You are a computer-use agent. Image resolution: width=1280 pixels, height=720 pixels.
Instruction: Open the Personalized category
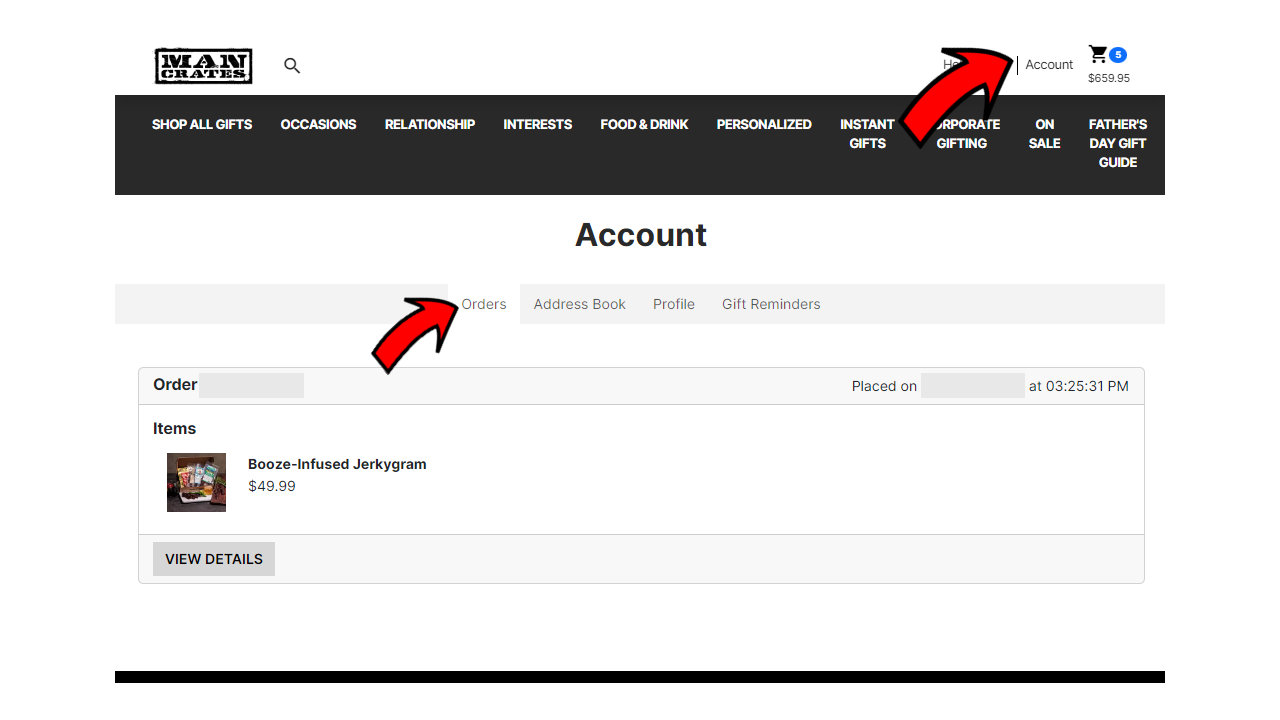(x=764, y=124)
